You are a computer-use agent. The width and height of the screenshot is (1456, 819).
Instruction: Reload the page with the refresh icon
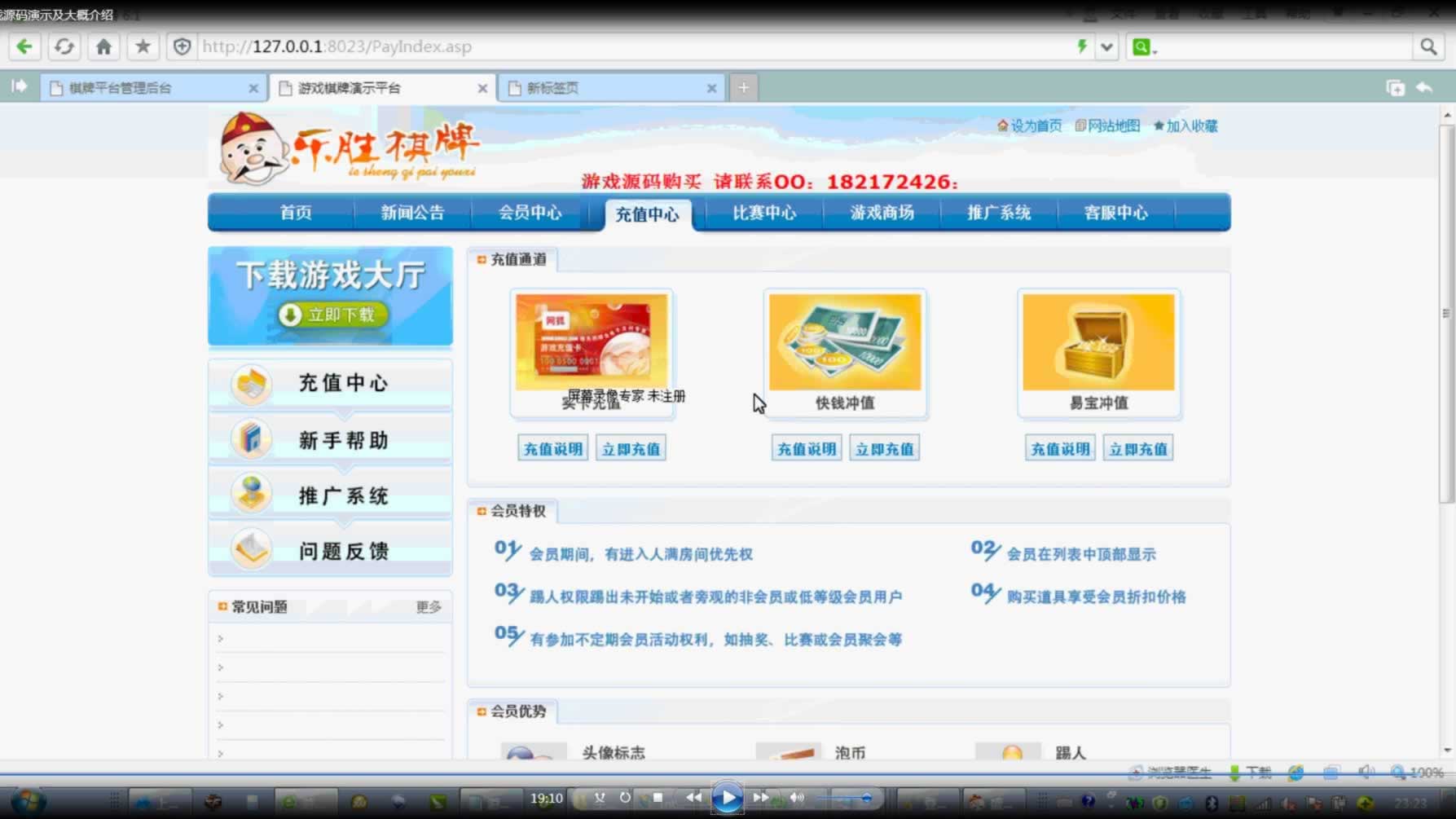pyautogui.click(x=64, y=46)
